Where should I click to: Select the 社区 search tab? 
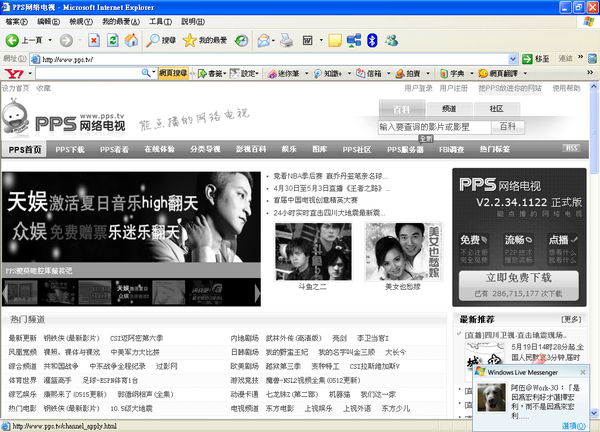(x=497, y=109)
